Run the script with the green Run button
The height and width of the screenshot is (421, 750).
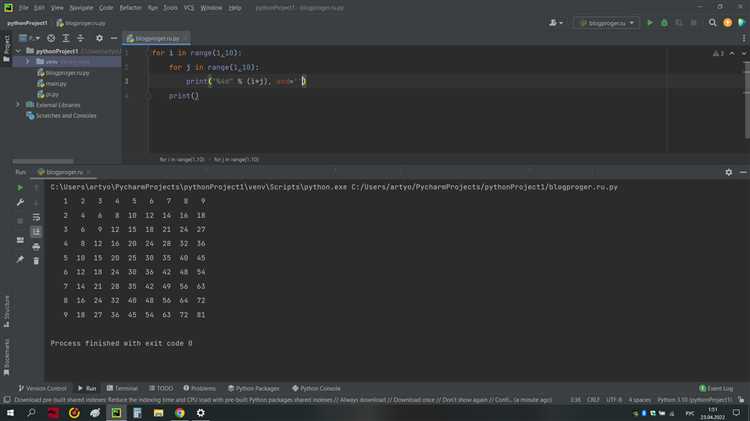click(x=649, y=22)
